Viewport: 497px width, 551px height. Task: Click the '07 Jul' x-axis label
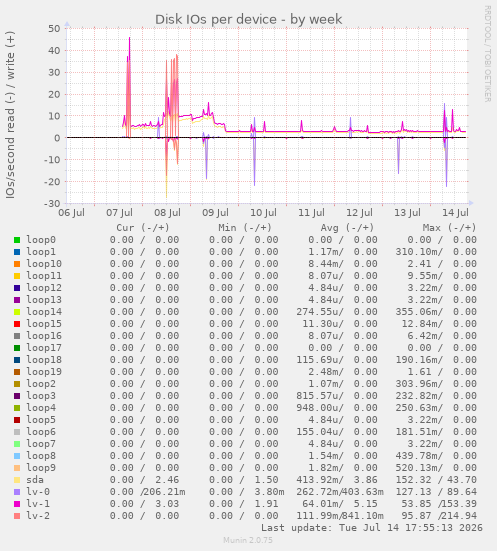coord(120,213)
